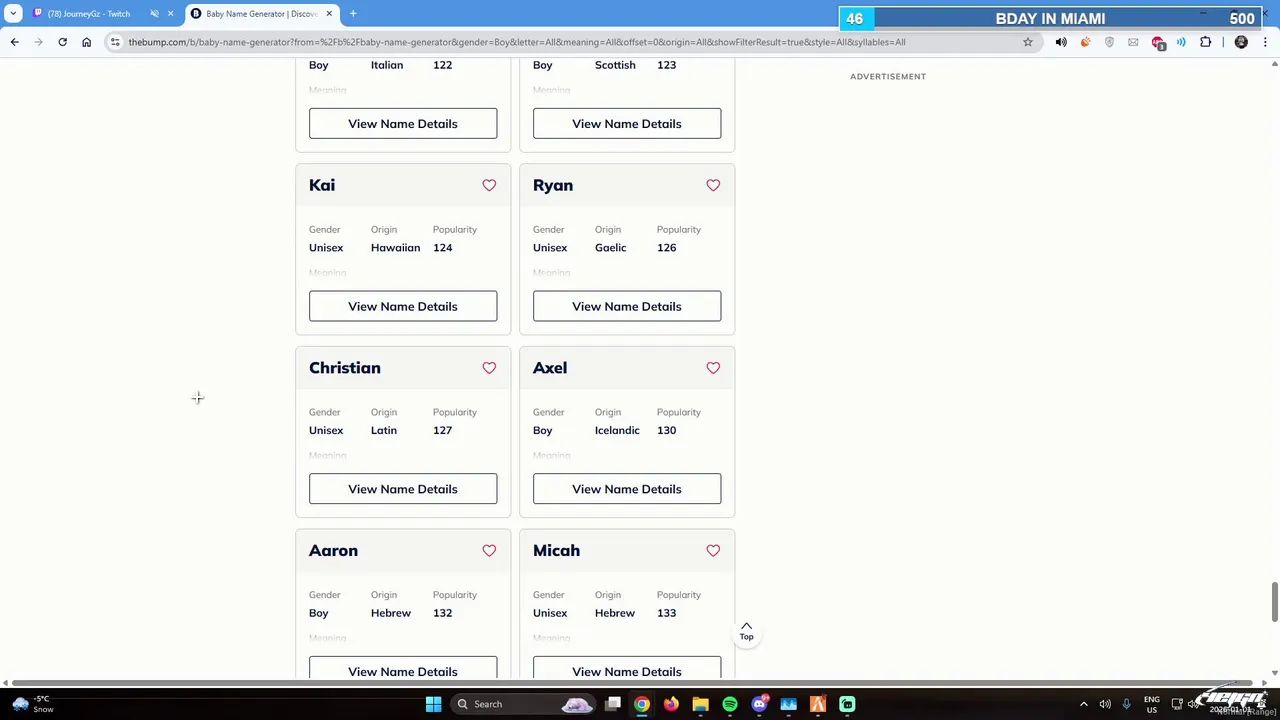Open the Chrome profile avatar
Image resolution: width=1280 pixels, height=720 pixels.
(1241, 42)
